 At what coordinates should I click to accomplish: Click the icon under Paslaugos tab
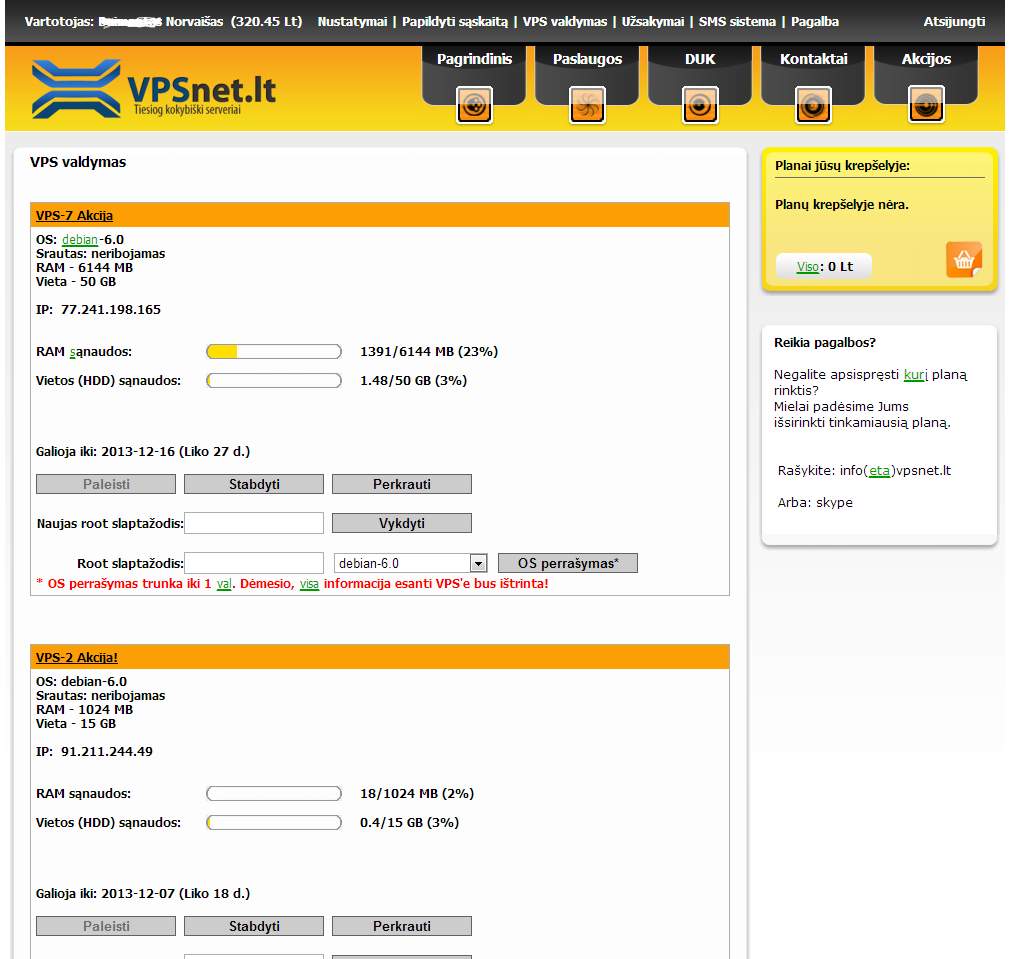click(x=587, y=105)
